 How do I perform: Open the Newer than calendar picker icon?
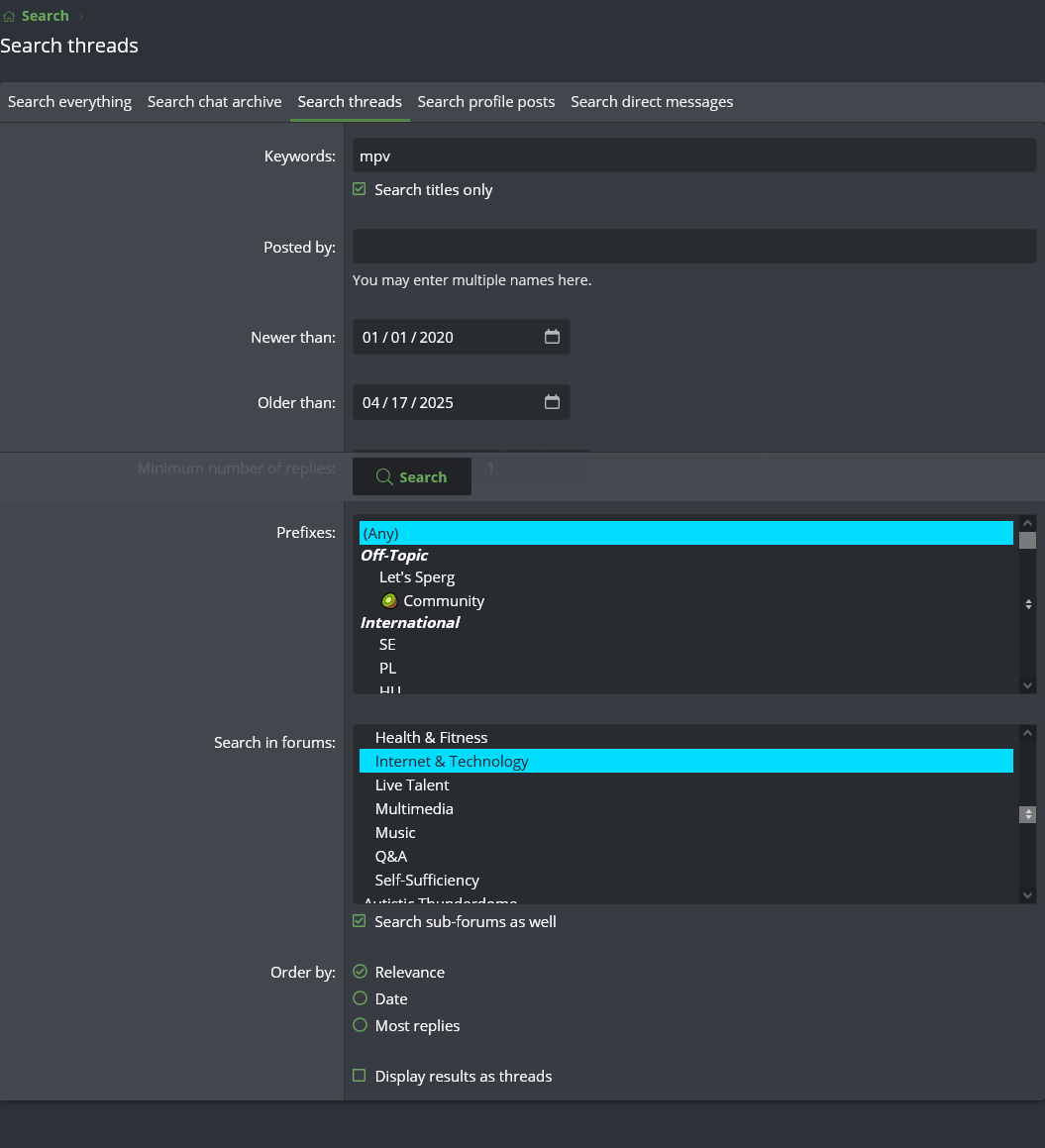point(552,337)
